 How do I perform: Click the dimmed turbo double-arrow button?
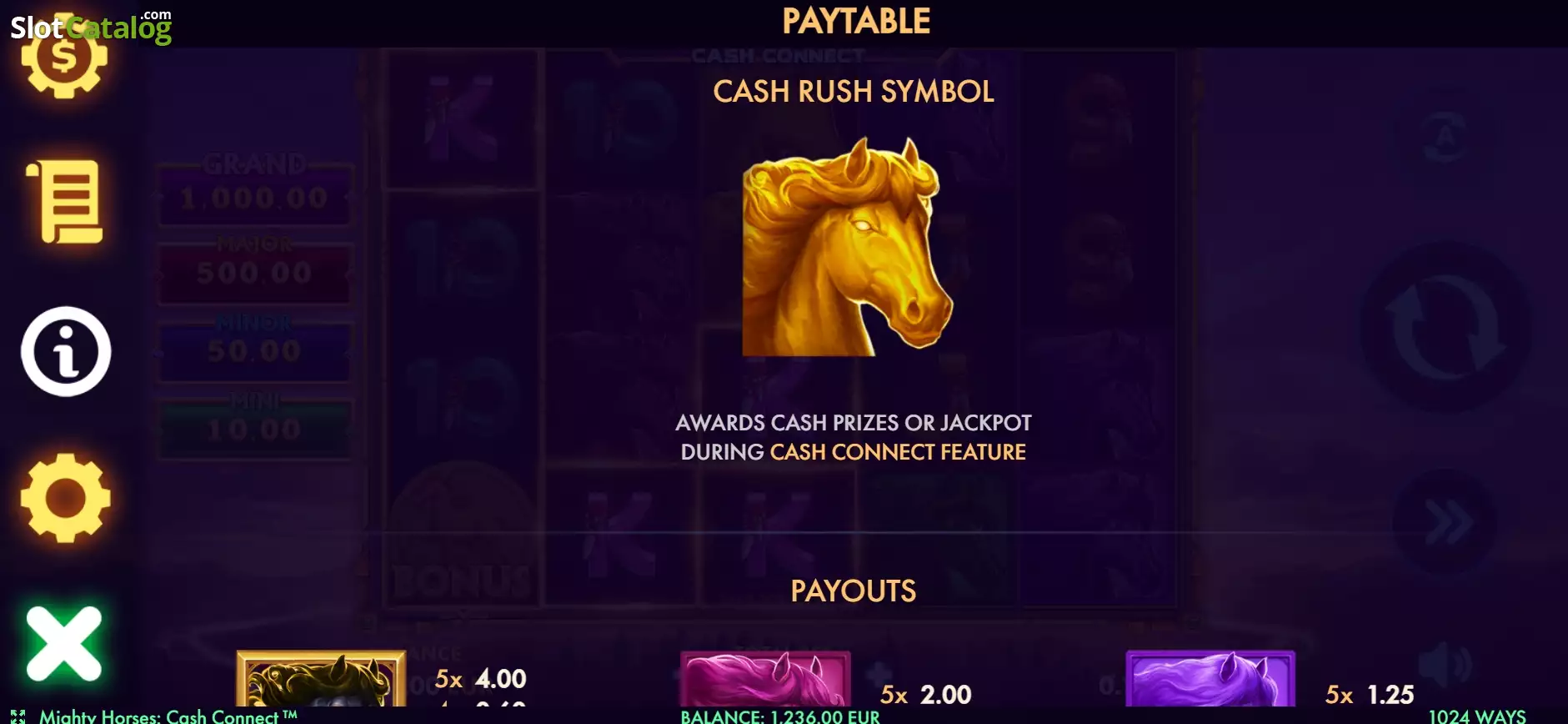[x=1446, y=524]
